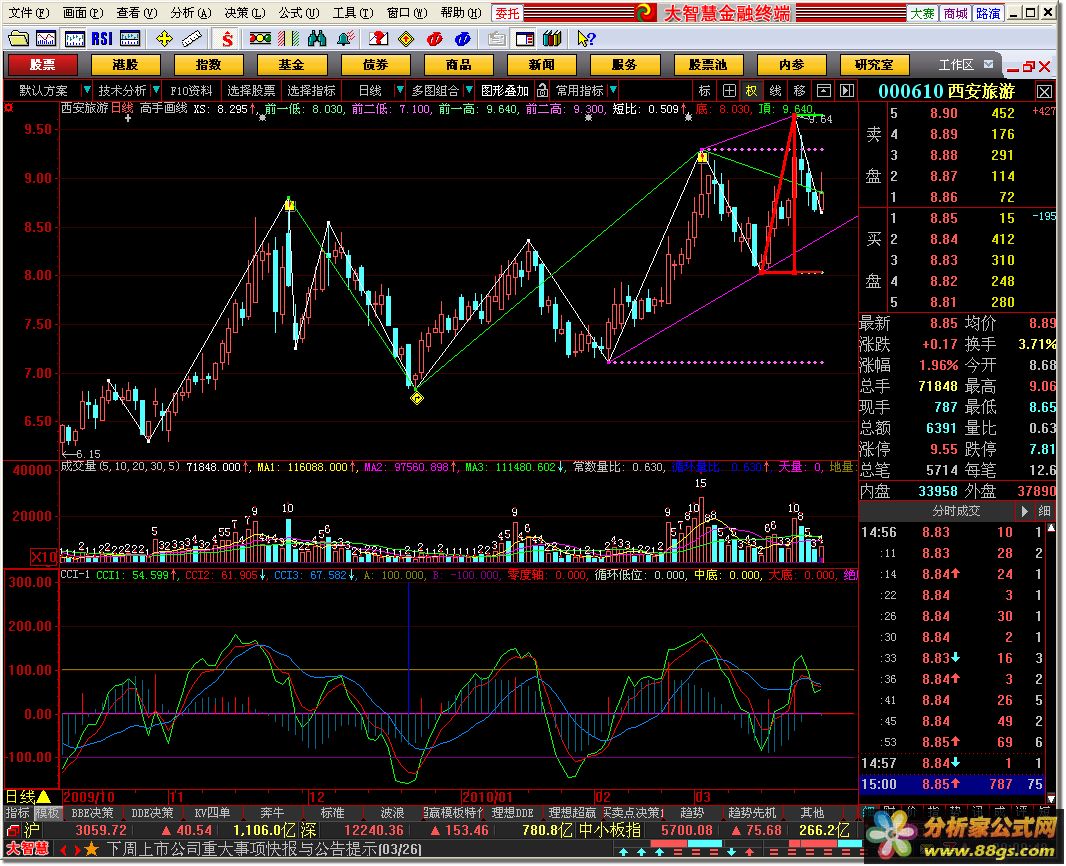Toggle the 图形叠加 overlay button

point(505,90)
